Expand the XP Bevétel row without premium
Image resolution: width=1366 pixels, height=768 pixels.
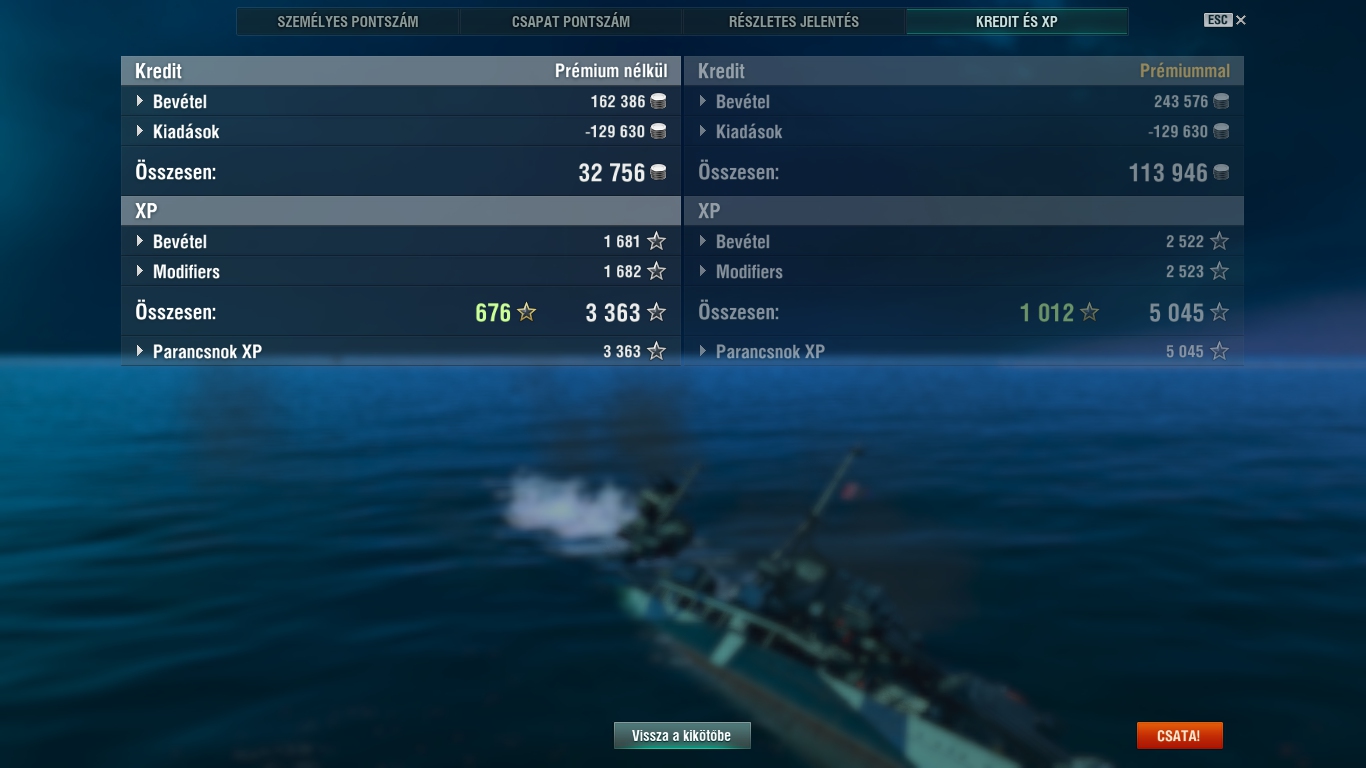pos(401,241)
